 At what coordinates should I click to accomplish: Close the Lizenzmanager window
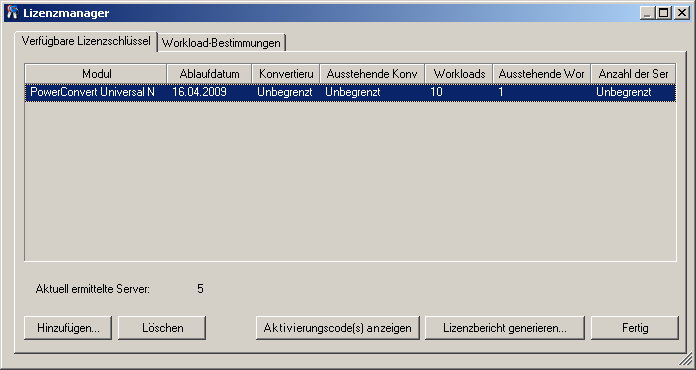pos(681,13)
